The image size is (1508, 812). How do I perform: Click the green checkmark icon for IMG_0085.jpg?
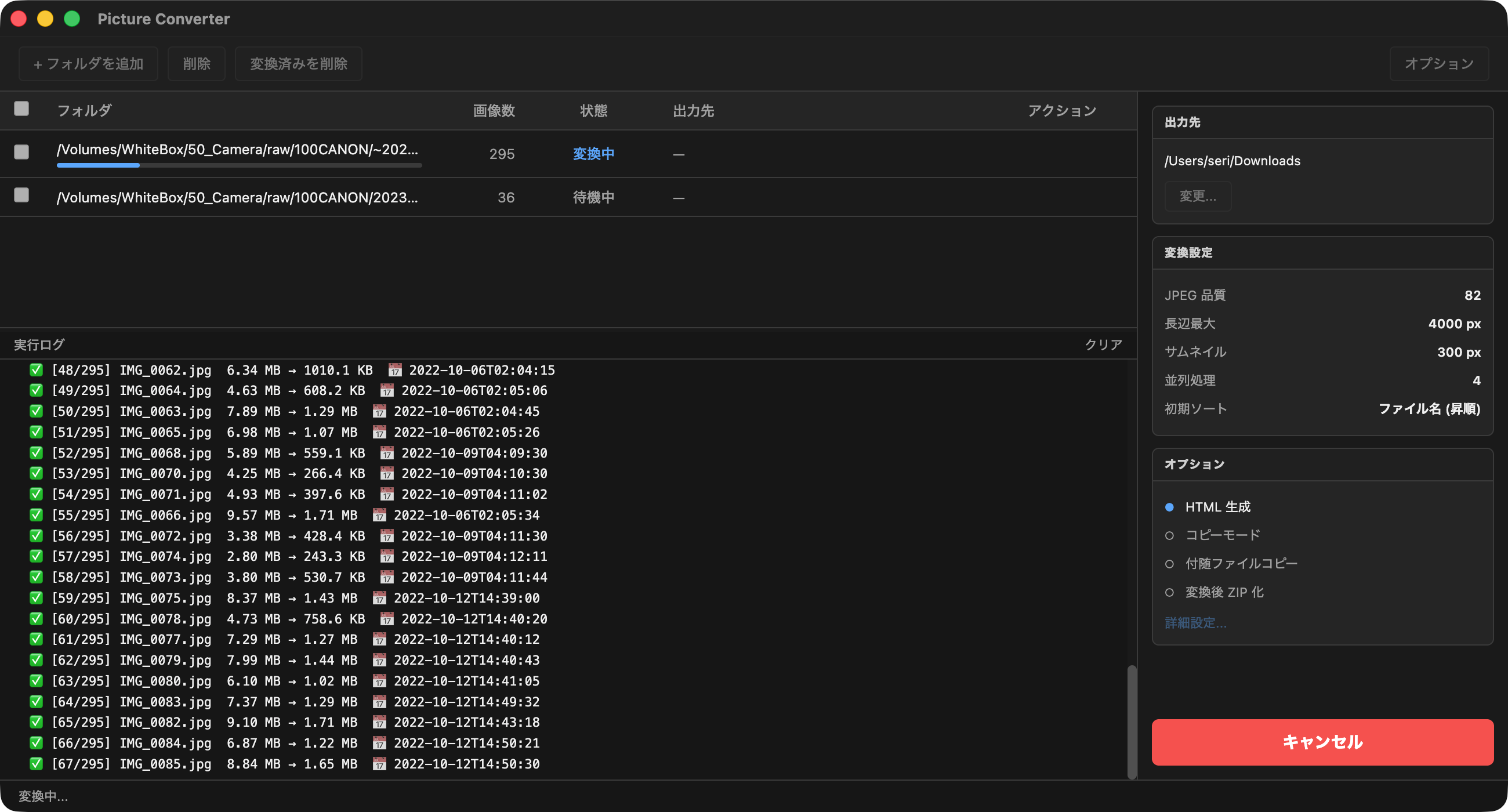pyautogui.click(x=36, y=764)
